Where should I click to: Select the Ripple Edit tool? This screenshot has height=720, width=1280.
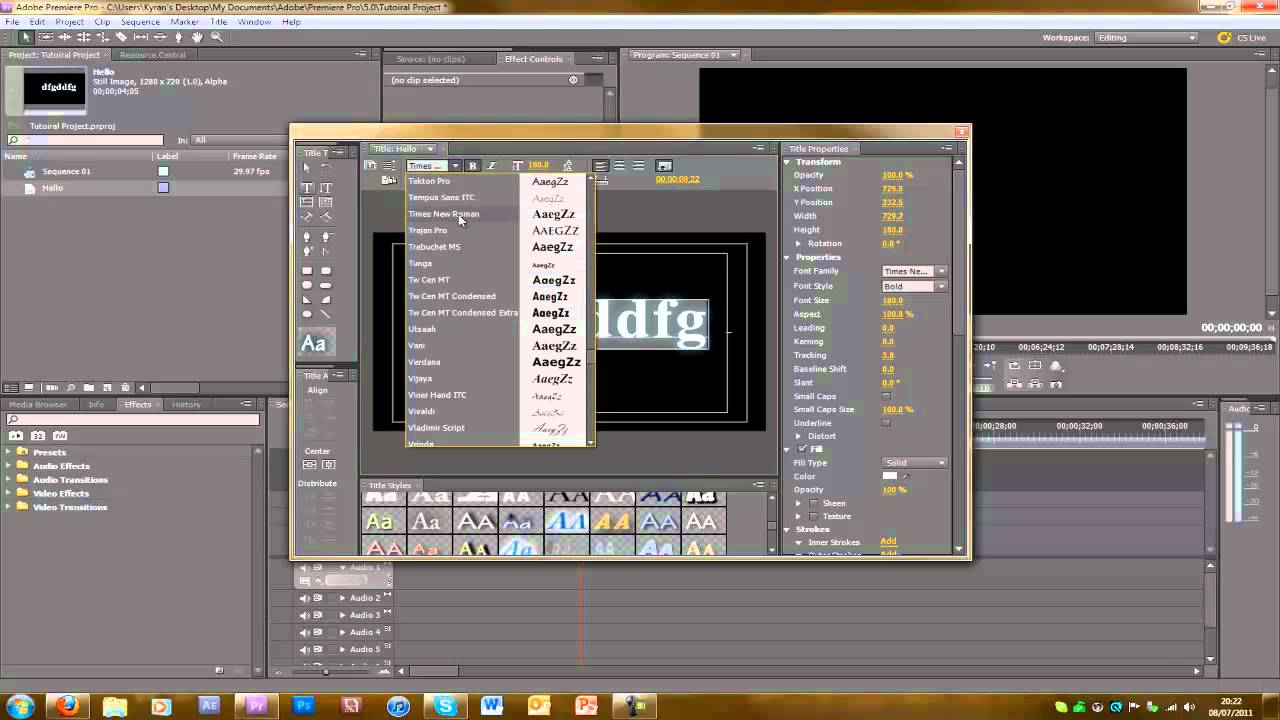(64, 37)
